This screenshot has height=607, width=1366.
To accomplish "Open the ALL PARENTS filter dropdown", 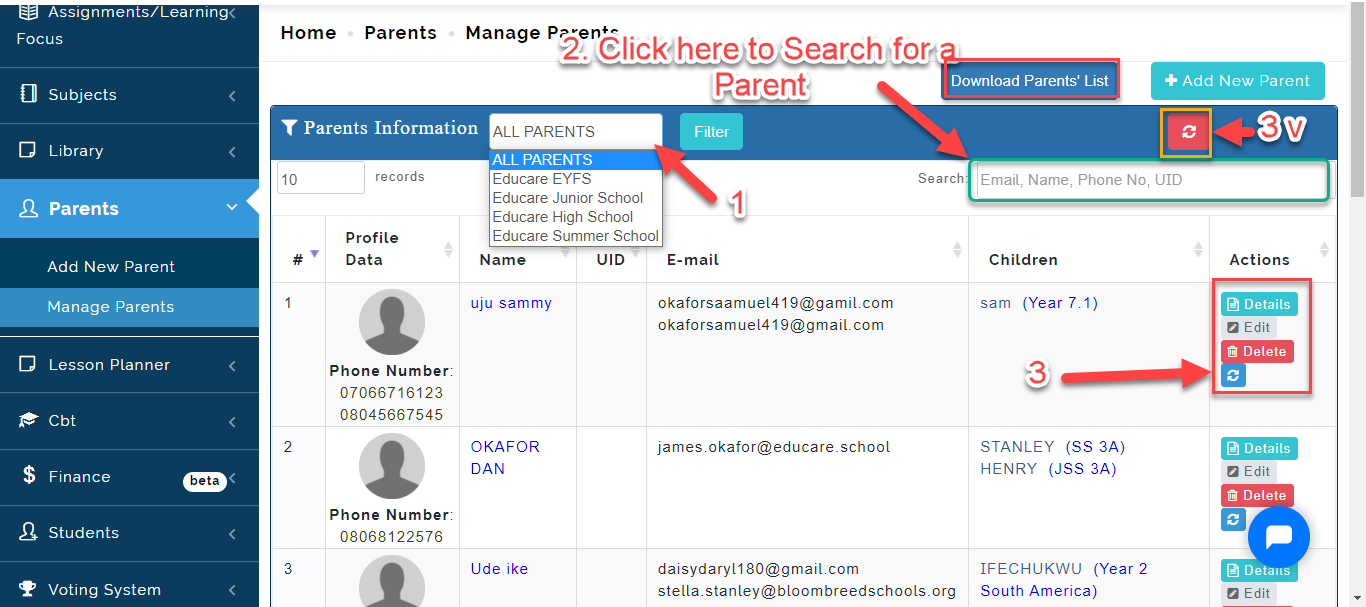I will point(575,132).
